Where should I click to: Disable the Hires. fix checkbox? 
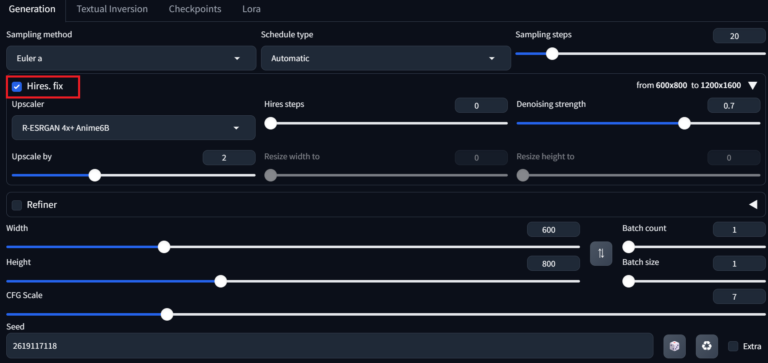click(17, 87)
